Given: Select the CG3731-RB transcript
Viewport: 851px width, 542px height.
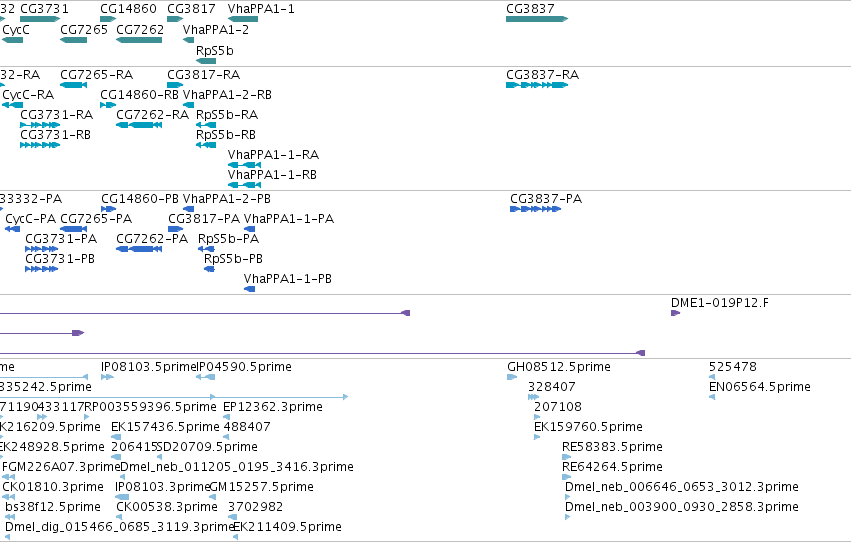Looking at the screenshot, I should pyautogui.click(x=40, y=145).
